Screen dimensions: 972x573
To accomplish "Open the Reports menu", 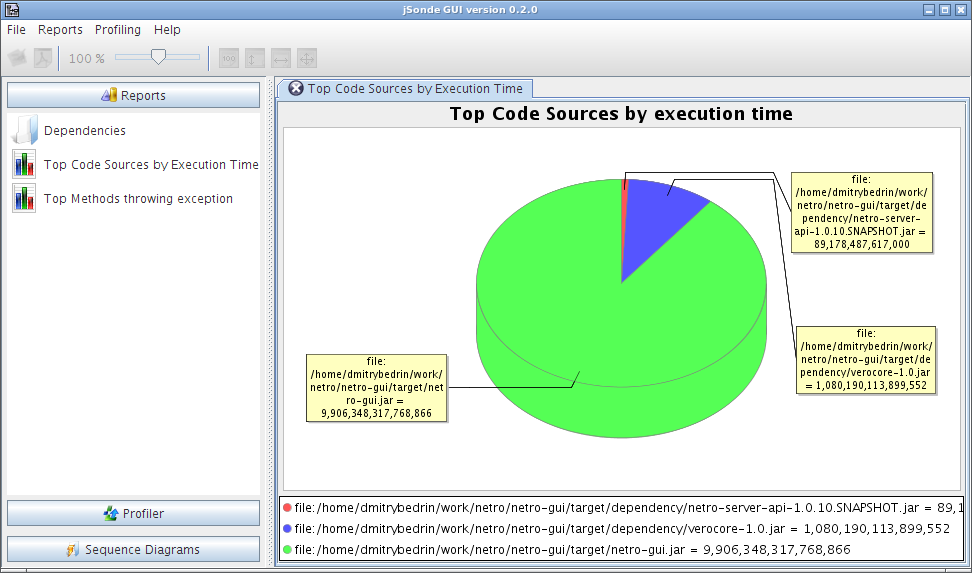I will pos(60,30).
